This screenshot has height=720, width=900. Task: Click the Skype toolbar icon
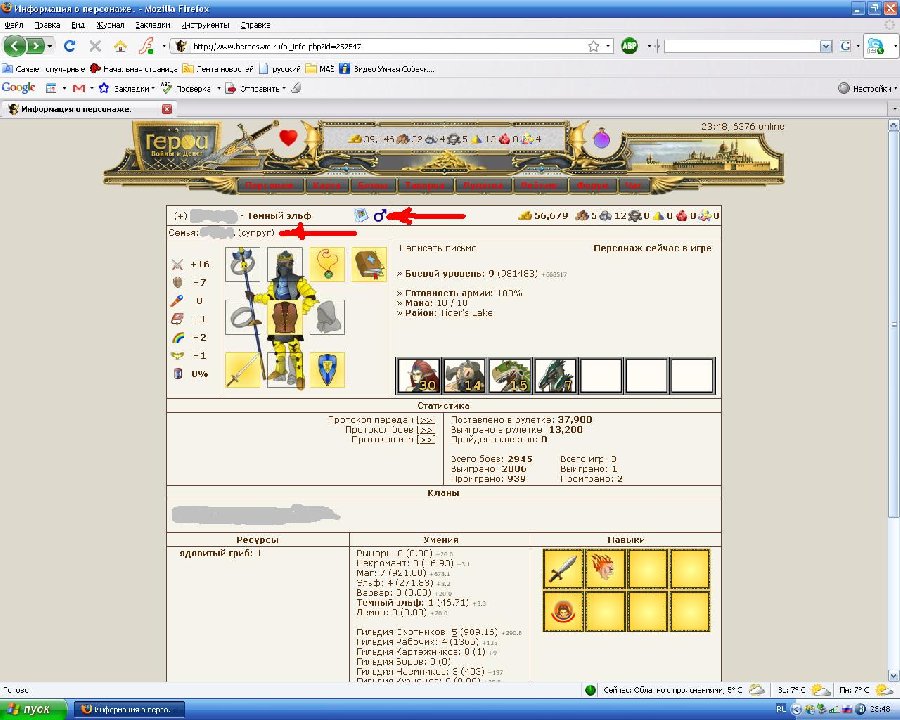(x=876, y=47)
